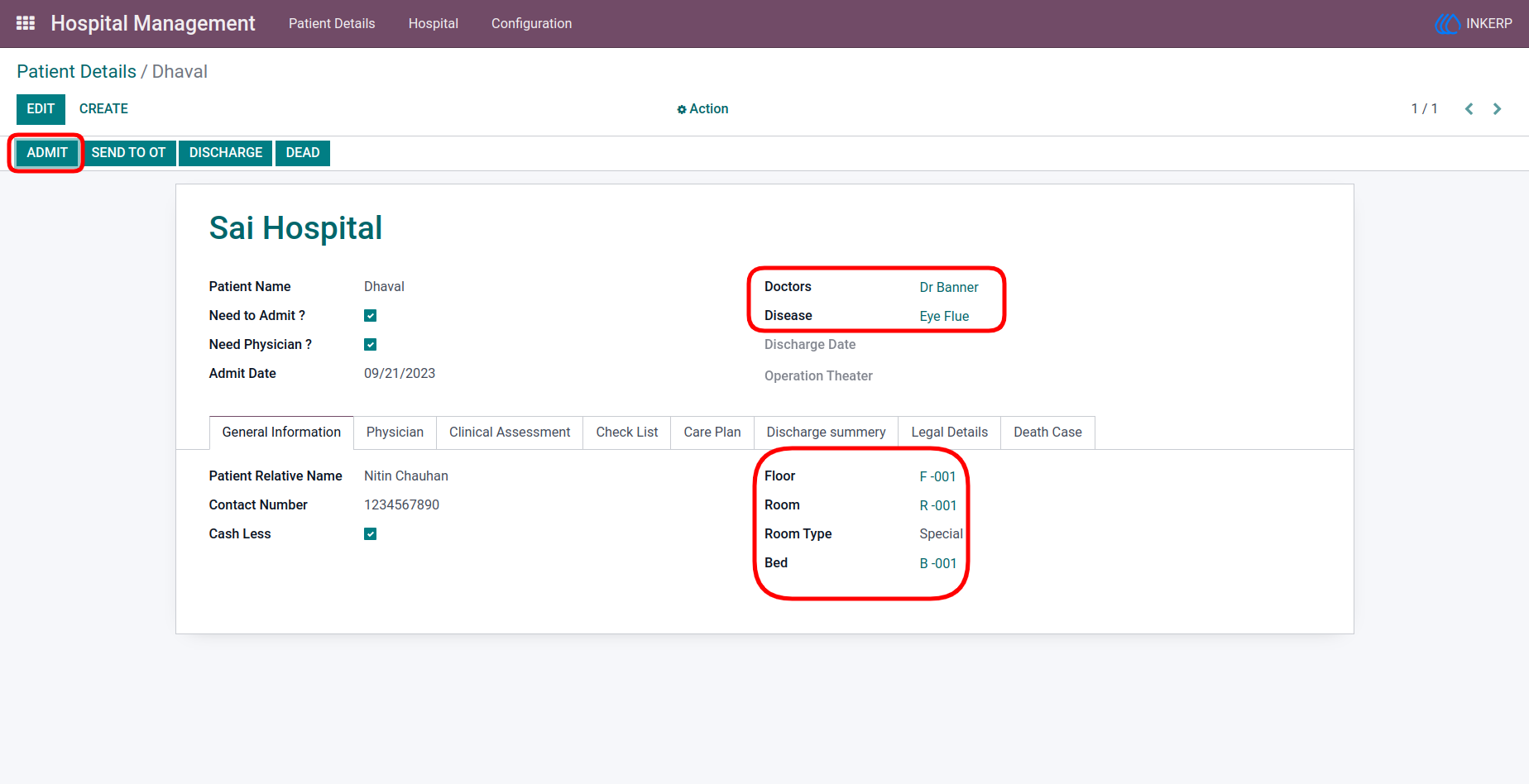Click the patient name Dhaval value
Image resolution: width=1529 pixels, height=784 pixels.
(384, 287)
